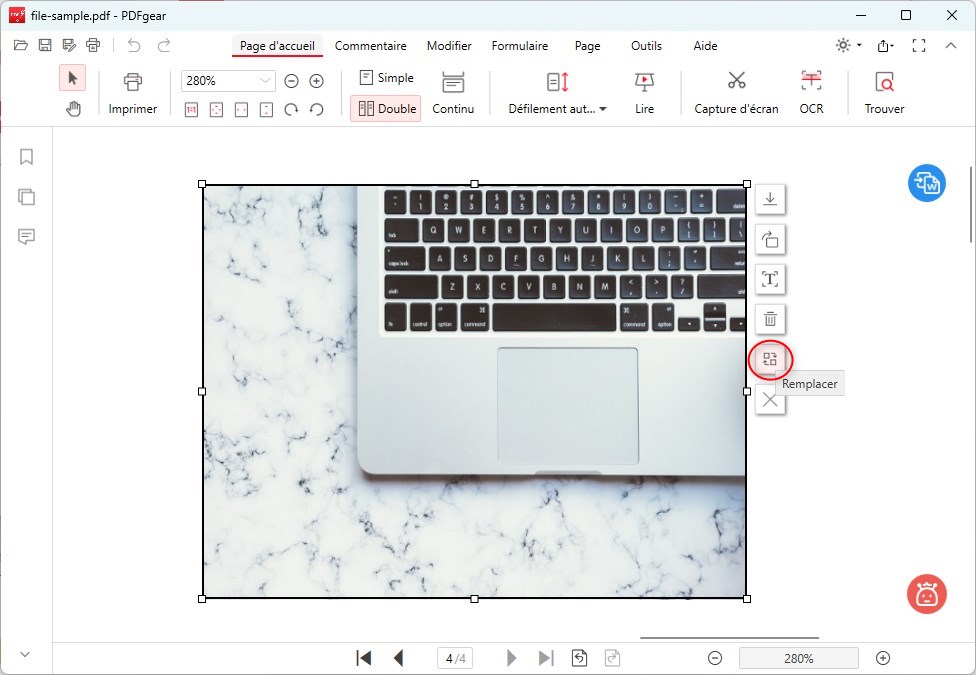The image size is (976, 675).
Task: Switch to the Commentaire tab
Action: click(371, 46)
